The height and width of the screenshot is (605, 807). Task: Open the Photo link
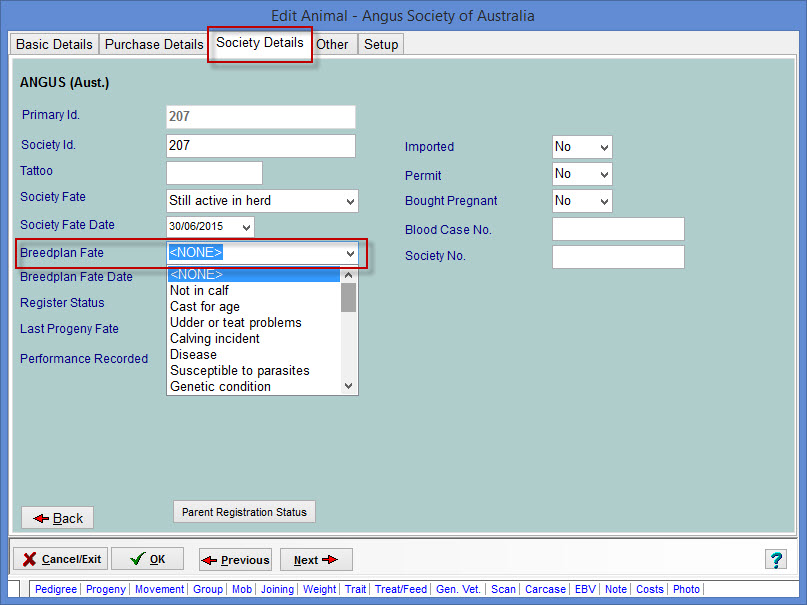coord(686,589)
